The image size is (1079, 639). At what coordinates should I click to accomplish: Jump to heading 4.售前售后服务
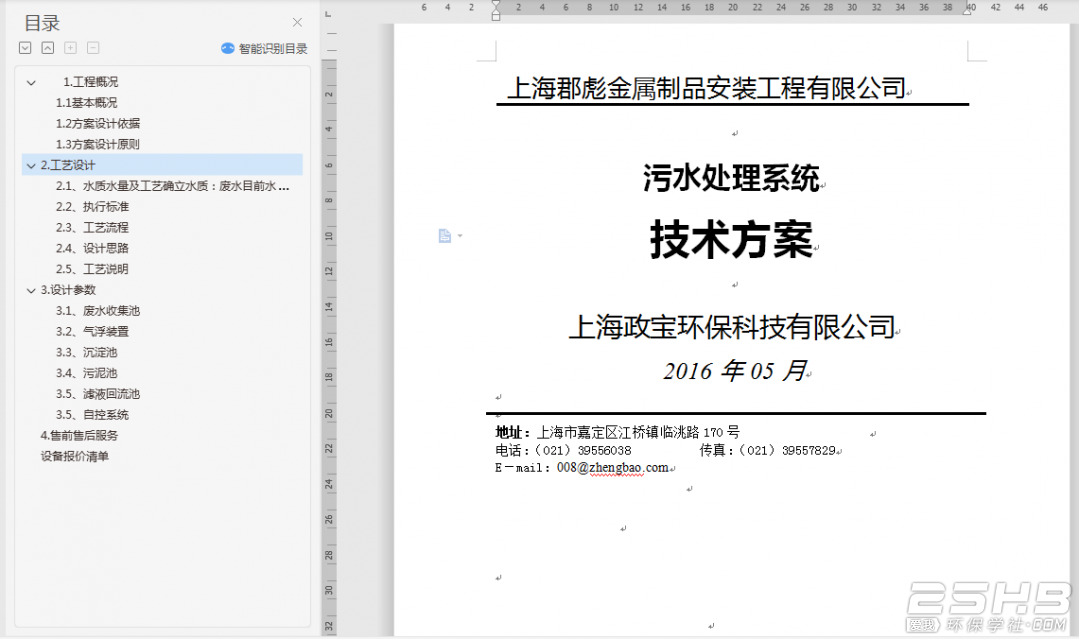point(79,435)
